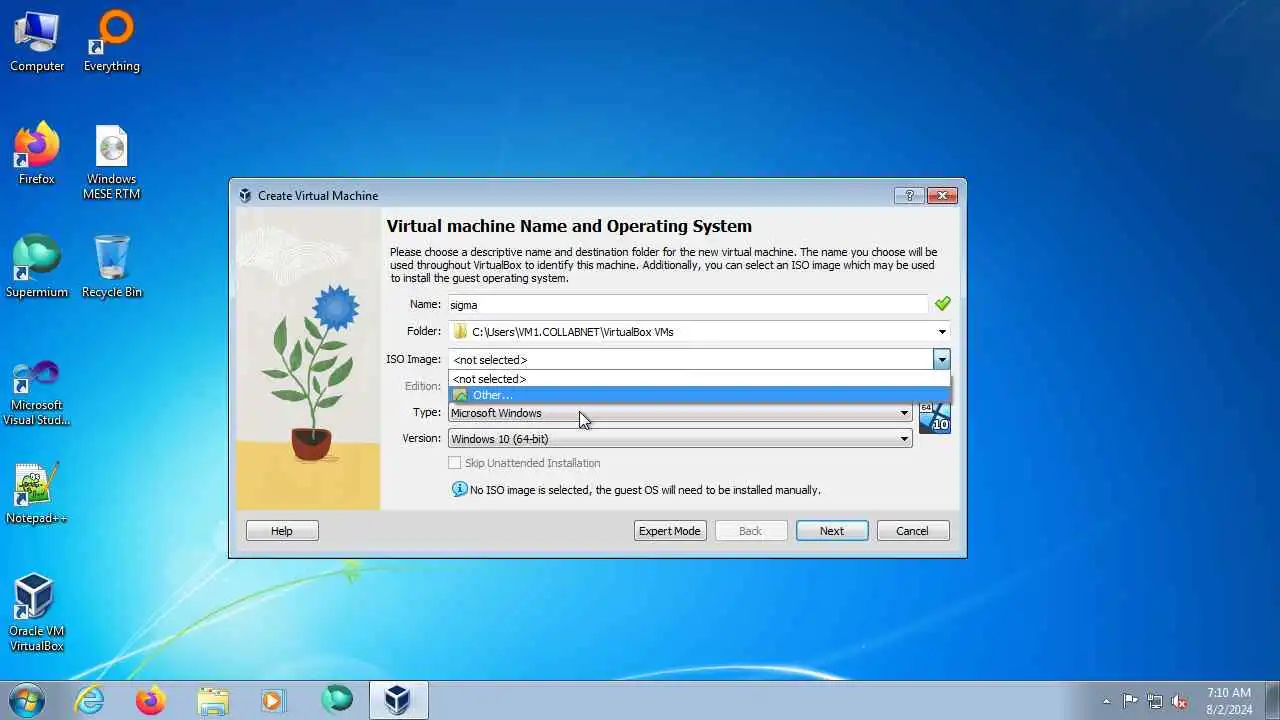
Task: Open Windows Explorer folder in taskbar
Action: tap(213, 700)
